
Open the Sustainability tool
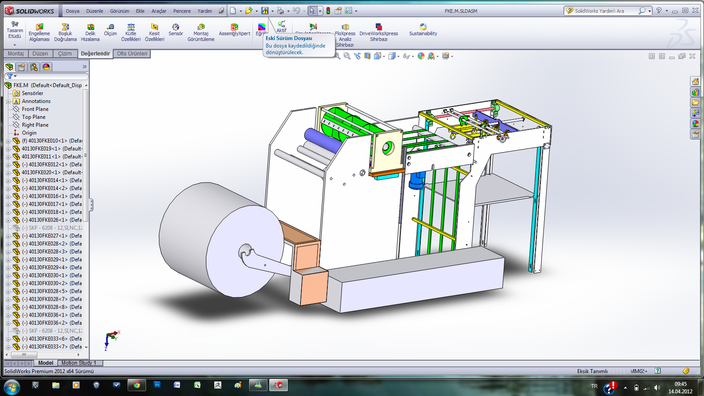coord(423,30)
